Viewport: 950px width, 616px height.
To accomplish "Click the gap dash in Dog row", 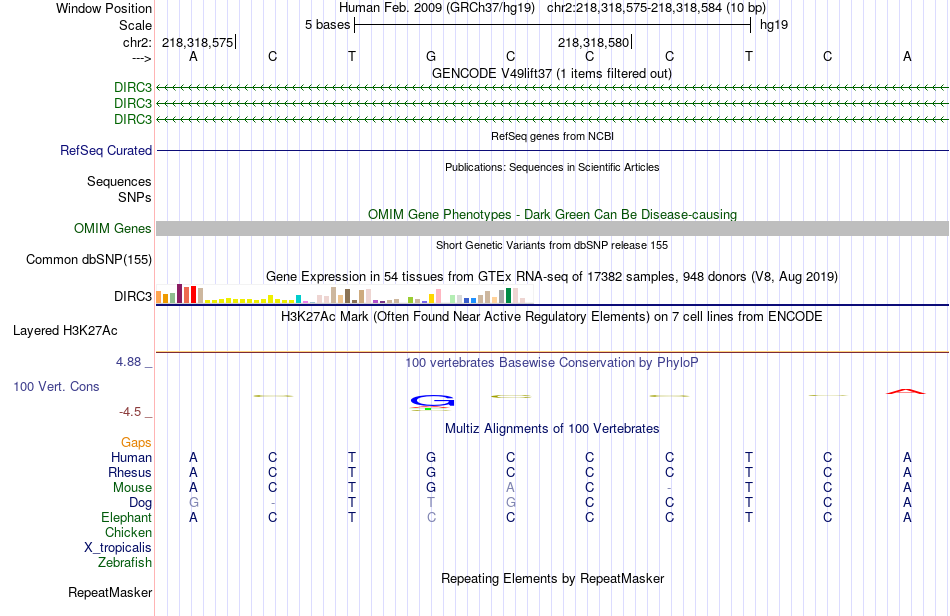I will (x=273, y=503).
